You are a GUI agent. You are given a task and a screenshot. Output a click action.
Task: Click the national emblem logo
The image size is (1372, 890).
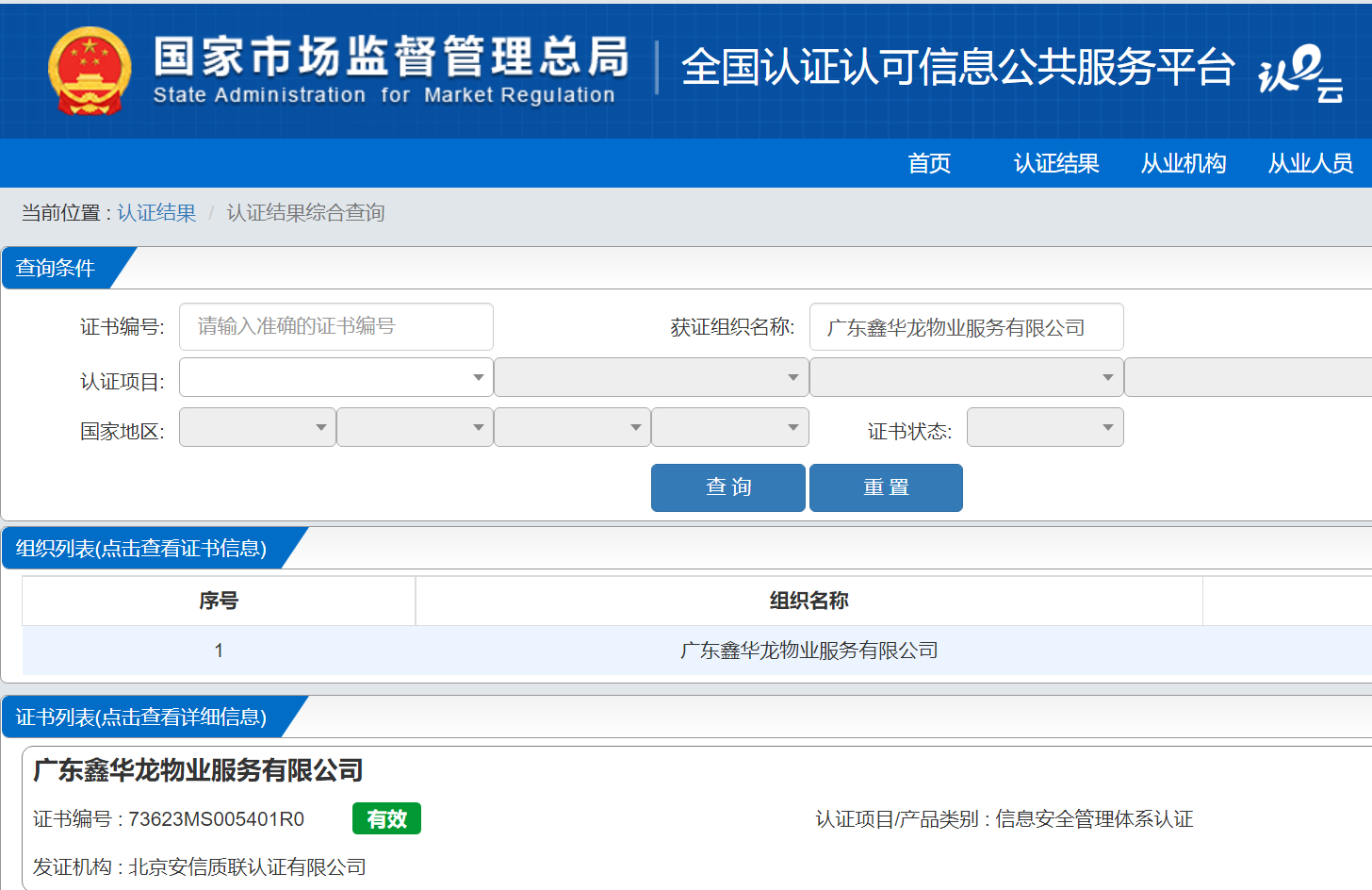[90, 71]
